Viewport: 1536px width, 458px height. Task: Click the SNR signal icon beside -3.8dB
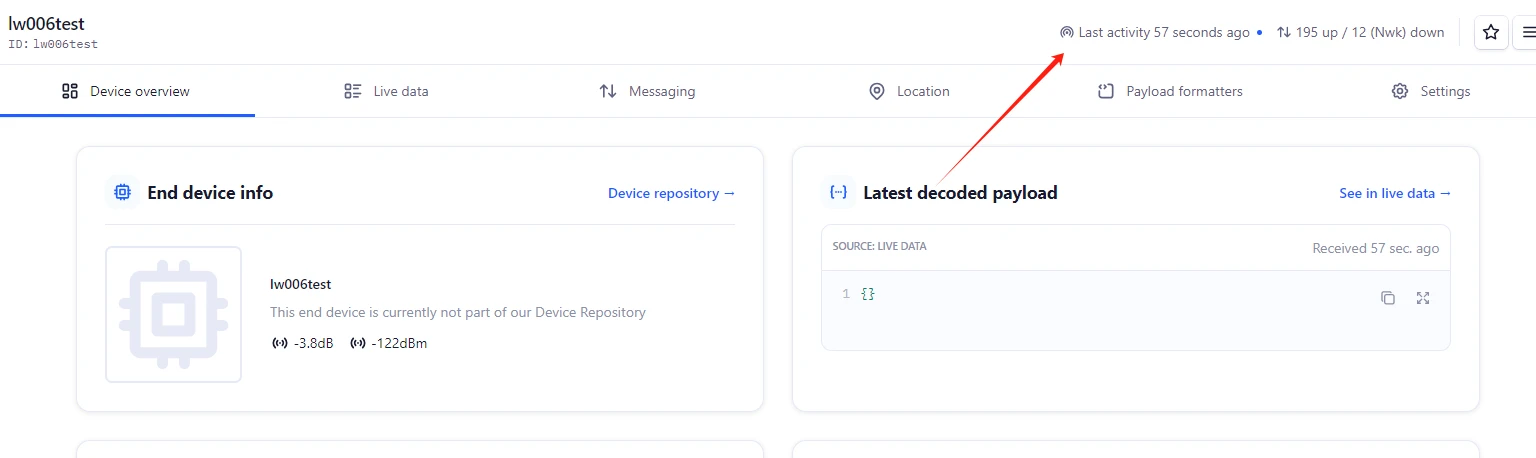pyautogui.click(x=279, y=343)
